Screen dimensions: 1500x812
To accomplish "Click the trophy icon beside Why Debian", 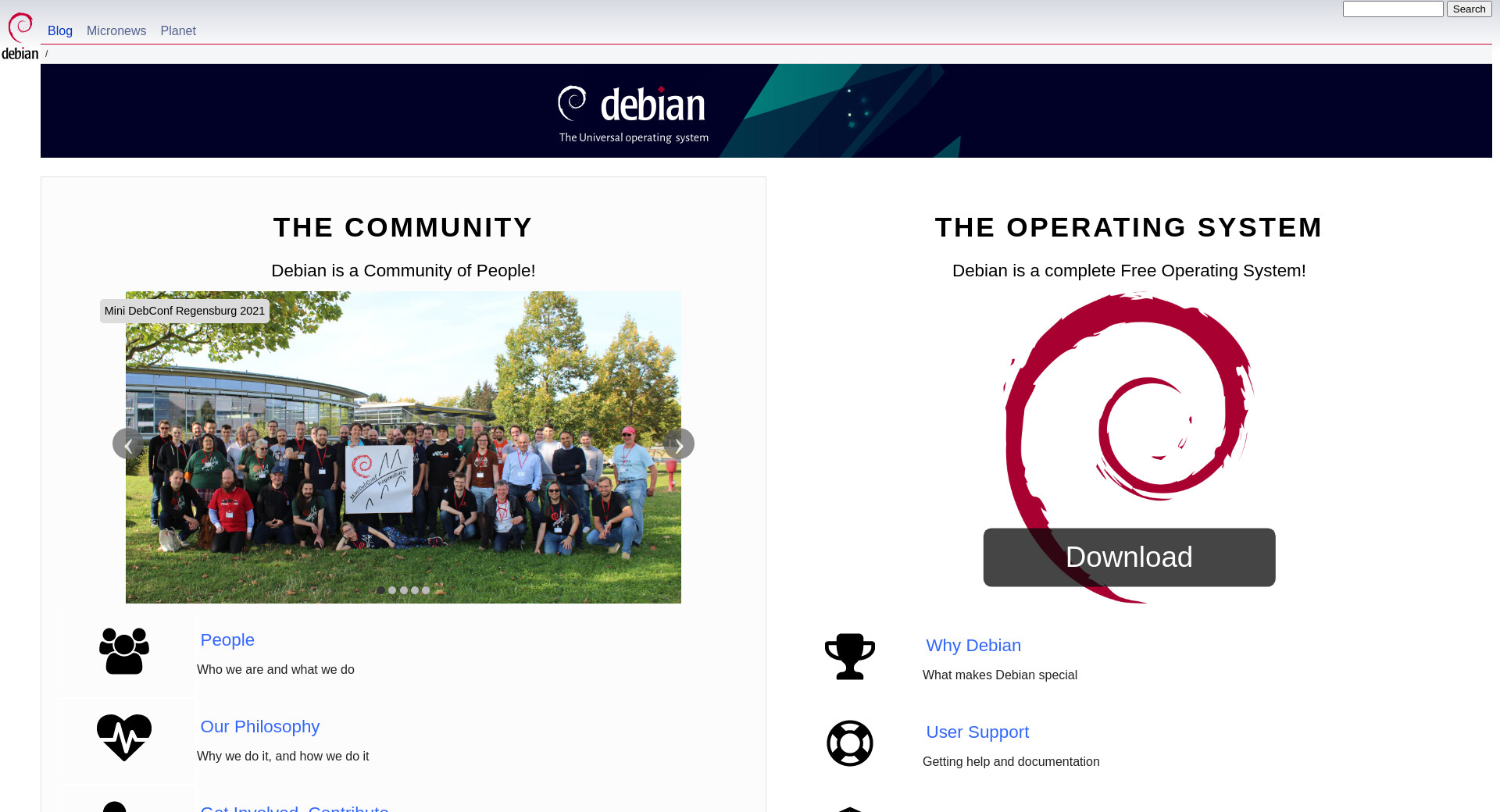I will [850, 656].
